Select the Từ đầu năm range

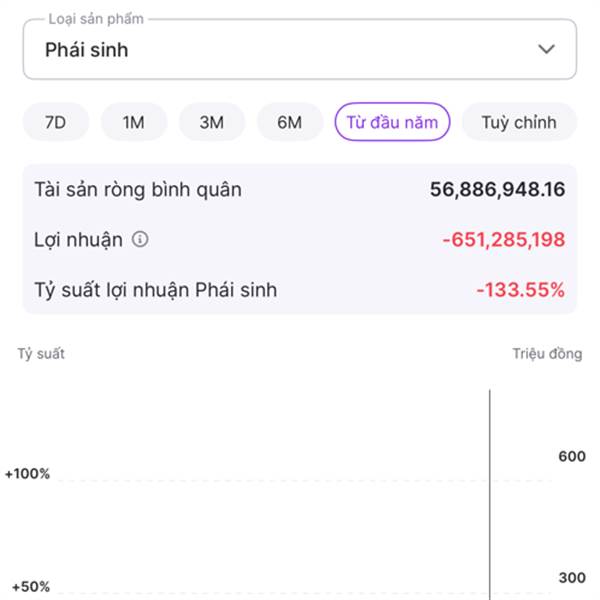tap(392, 123)
